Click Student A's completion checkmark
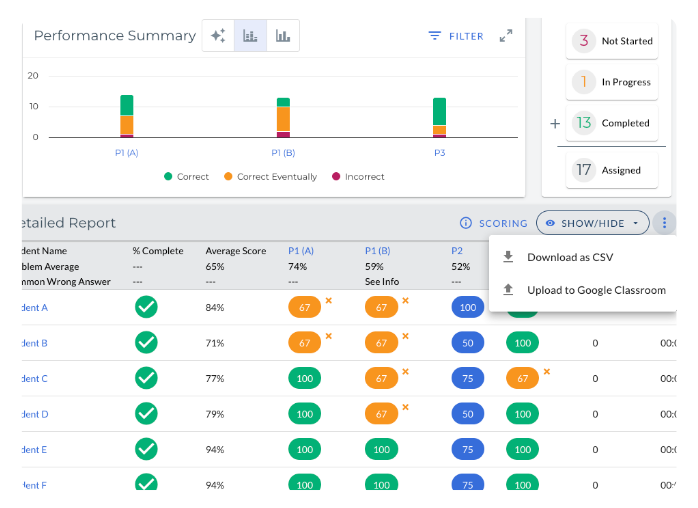 tap(146, 307)
